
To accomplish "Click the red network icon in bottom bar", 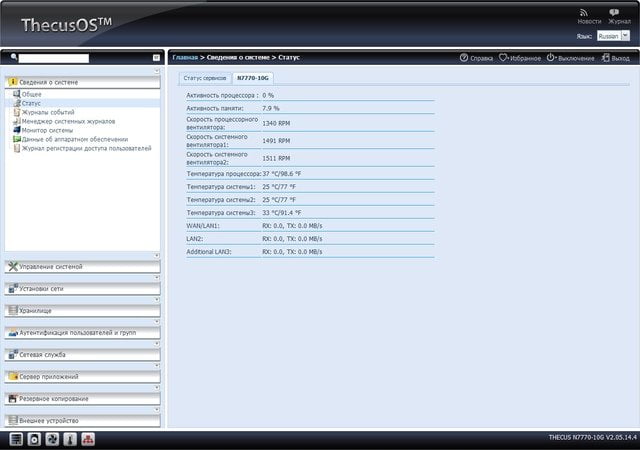I will (88, 439).
